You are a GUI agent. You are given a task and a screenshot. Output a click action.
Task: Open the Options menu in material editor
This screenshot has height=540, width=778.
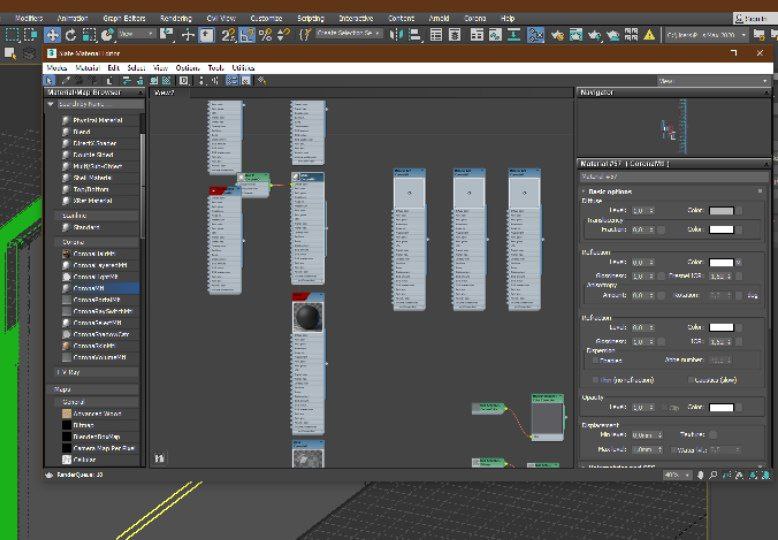tap(188, 68)
